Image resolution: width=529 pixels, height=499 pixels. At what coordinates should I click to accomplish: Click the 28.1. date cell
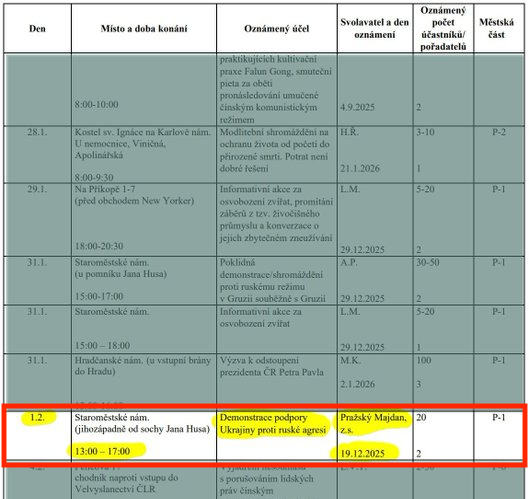(37, 132)
